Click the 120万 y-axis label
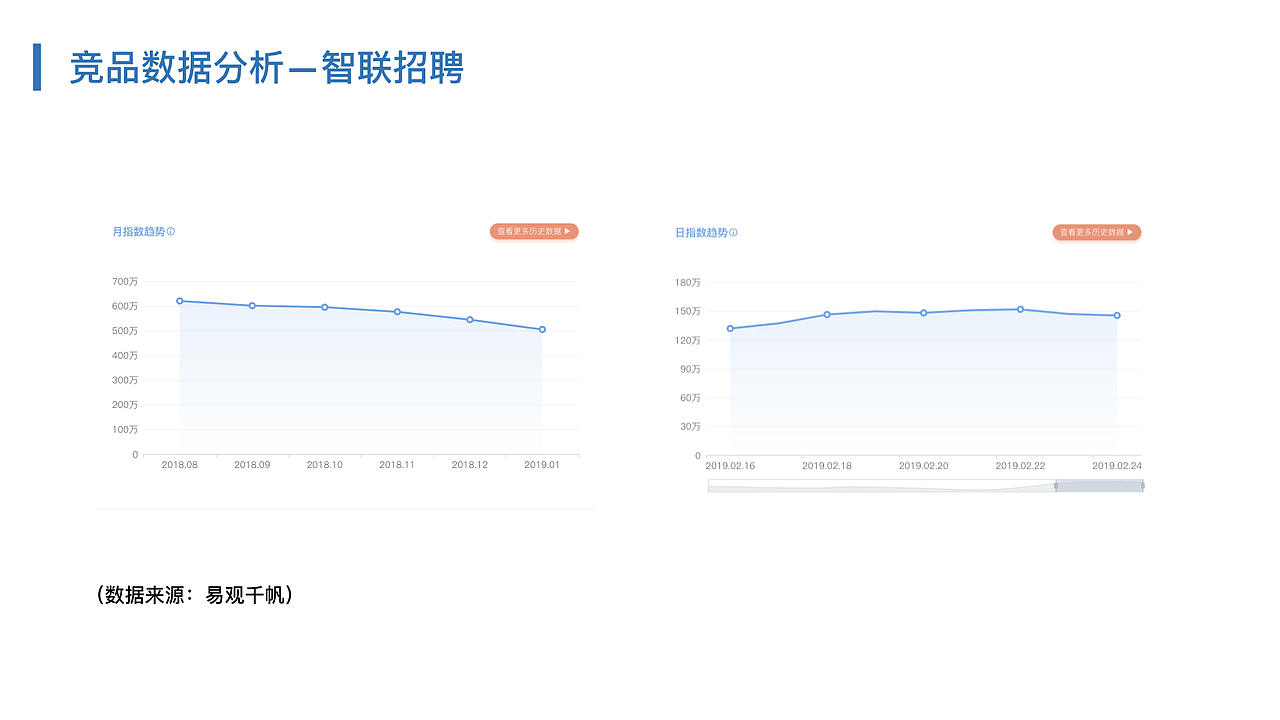Image resolution: width=1280 pixels, height=720 pixels. coord(688,341)
